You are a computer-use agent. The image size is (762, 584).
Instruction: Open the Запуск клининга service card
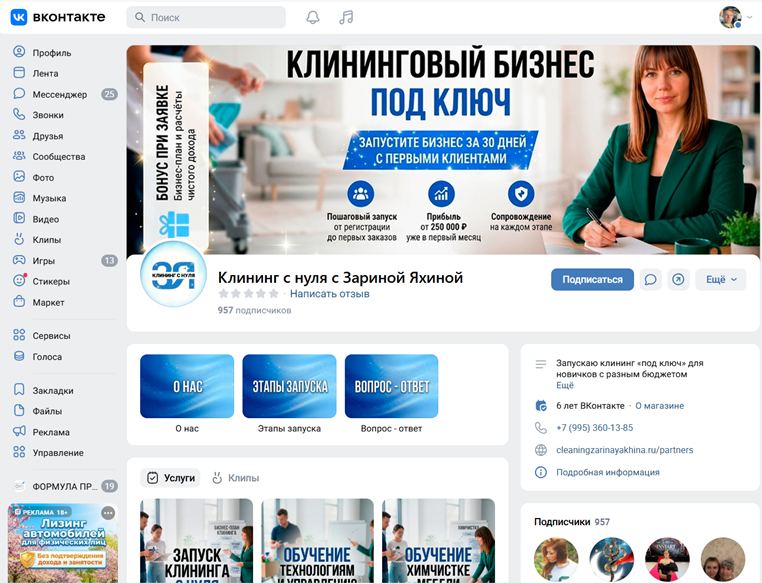[196, 540]
